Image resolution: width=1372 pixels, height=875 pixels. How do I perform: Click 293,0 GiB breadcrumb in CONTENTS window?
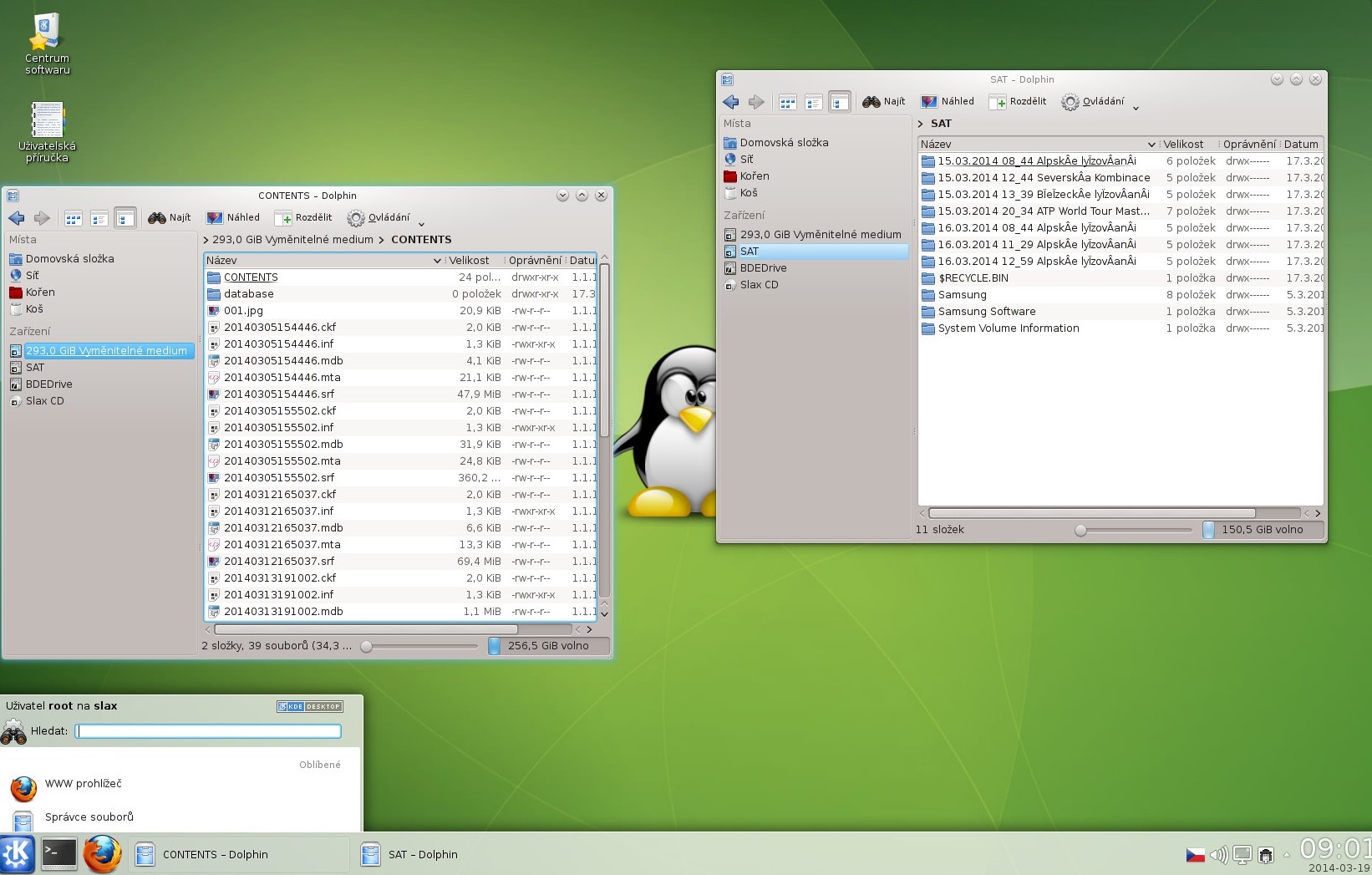click(292, 240)
